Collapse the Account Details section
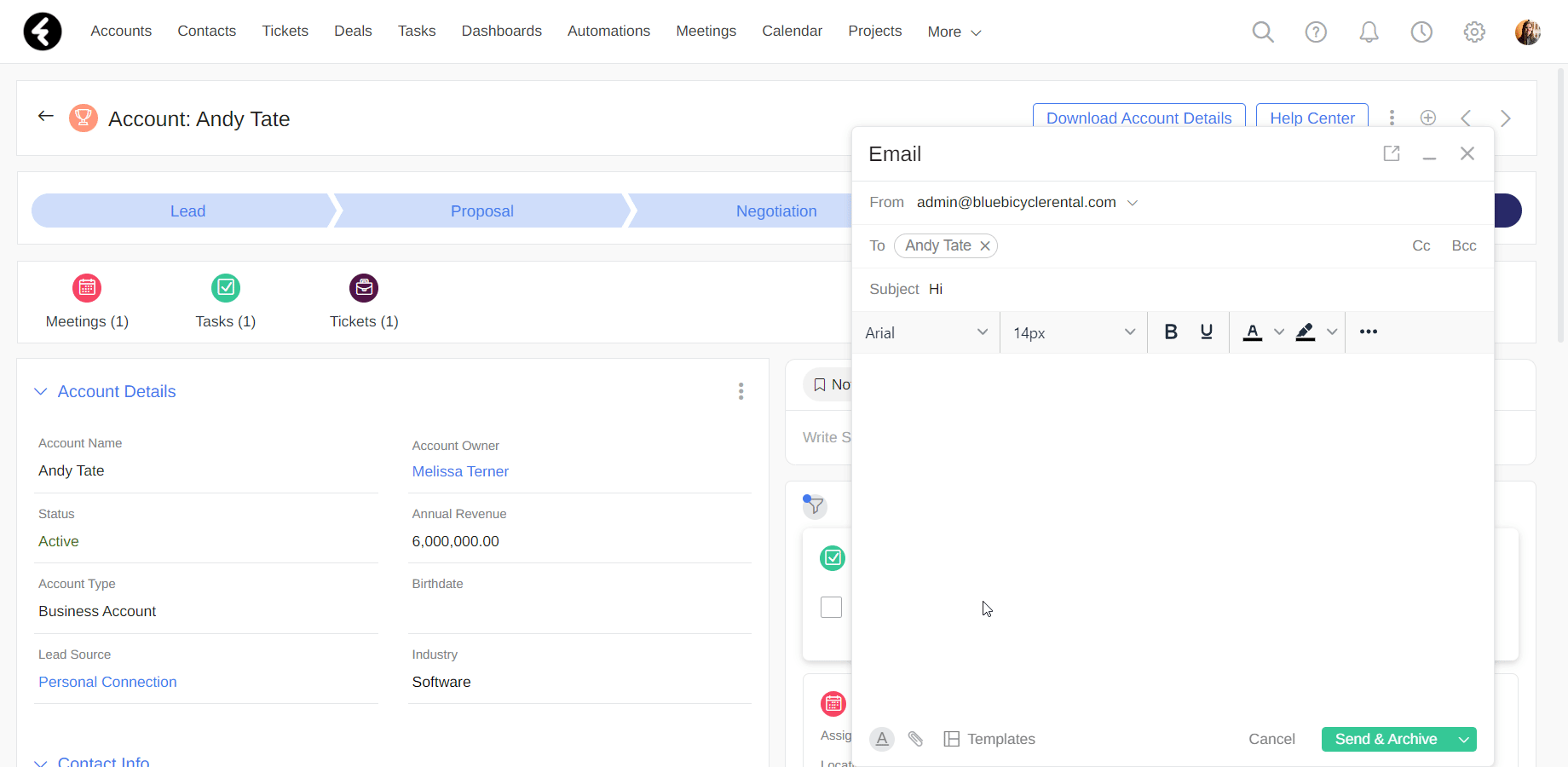Viewport: 1568px width, 767px height. pos(40,391)
